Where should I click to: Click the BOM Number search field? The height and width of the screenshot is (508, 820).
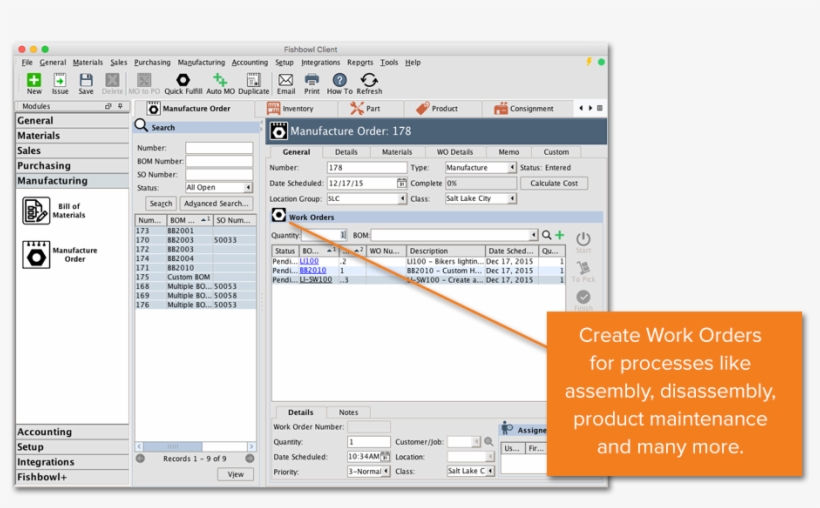pyautogui.click(x=219, y=161)
